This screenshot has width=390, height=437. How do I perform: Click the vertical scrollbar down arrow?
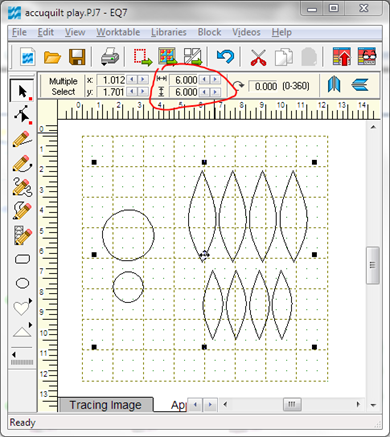[373, 405]
